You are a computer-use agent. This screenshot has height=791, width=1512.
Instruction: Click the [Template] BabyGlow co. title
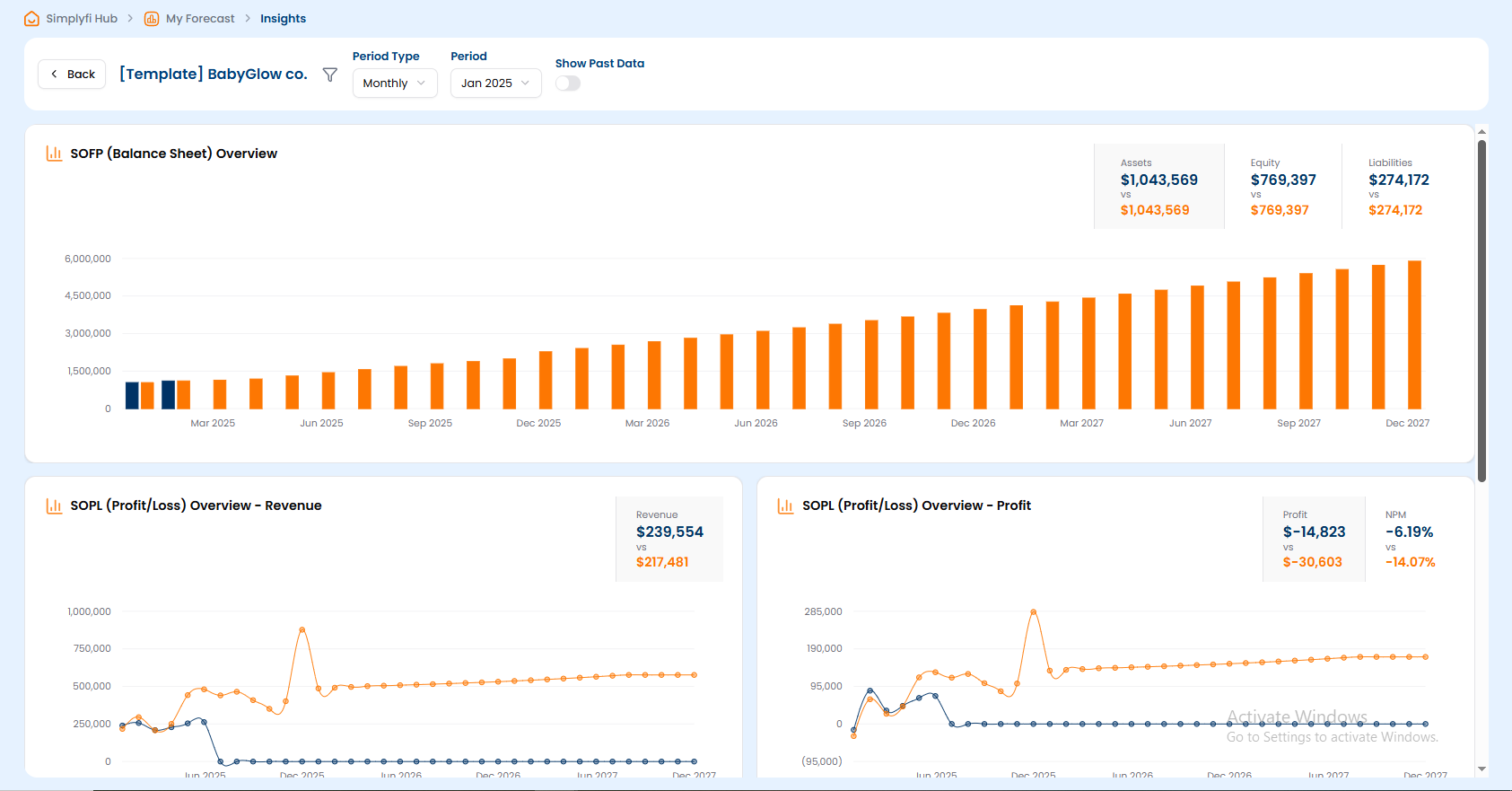[214, 75]
